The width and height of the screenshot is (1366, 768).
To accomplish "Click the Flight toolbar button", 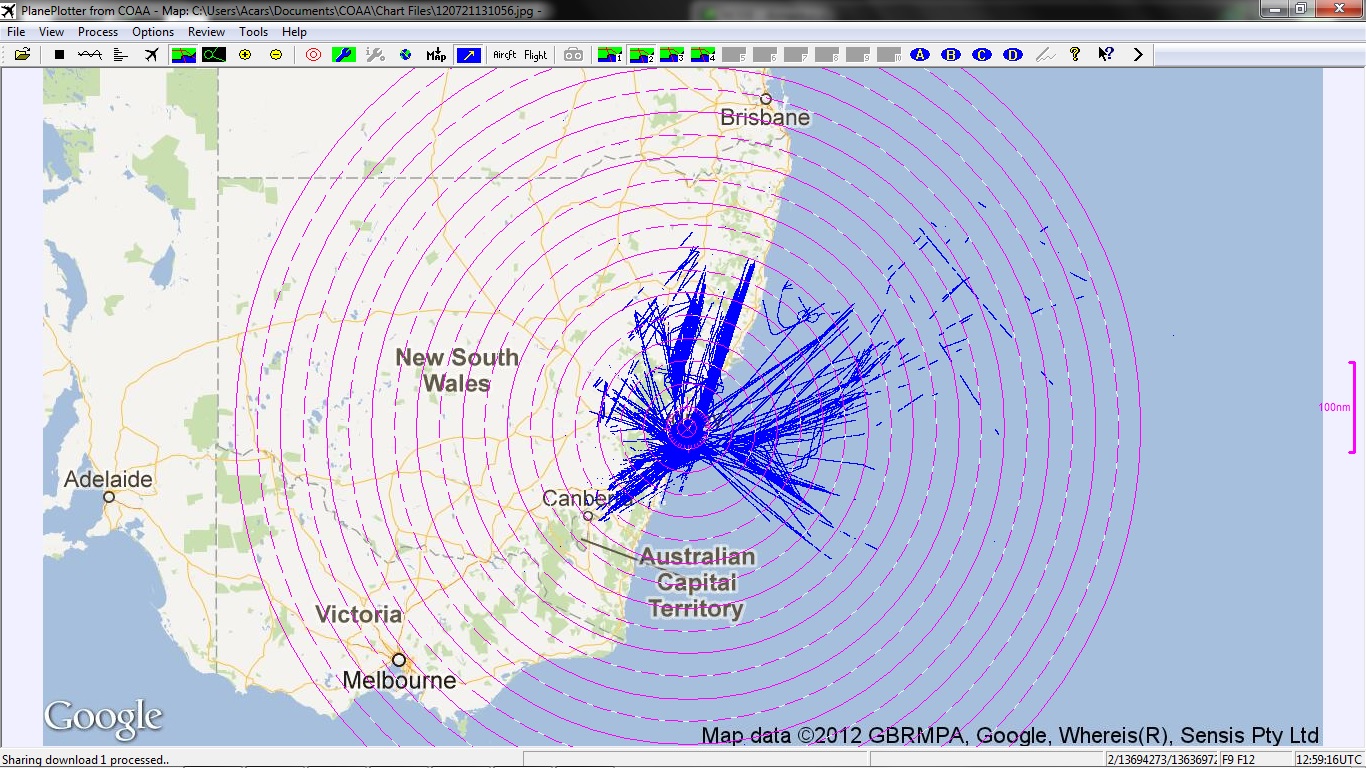I will (x=536, y=55).
